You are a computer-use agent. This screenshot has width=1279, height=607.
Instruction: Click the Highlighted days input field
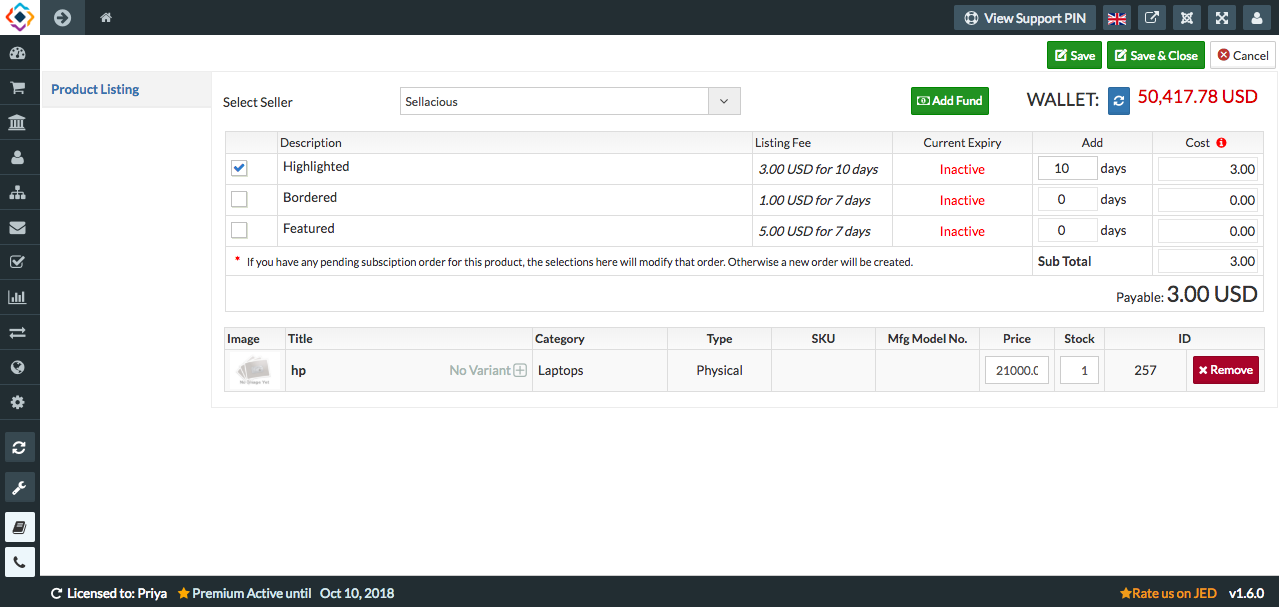1068,168
